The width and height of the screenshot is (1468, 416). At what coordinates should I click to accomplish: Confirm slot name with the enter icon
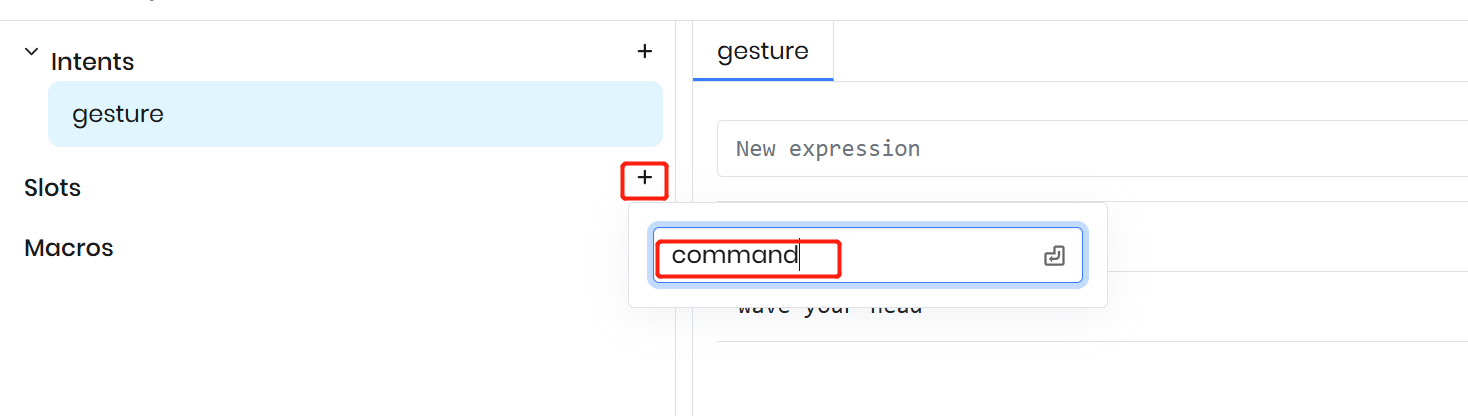click(1054, 256)
